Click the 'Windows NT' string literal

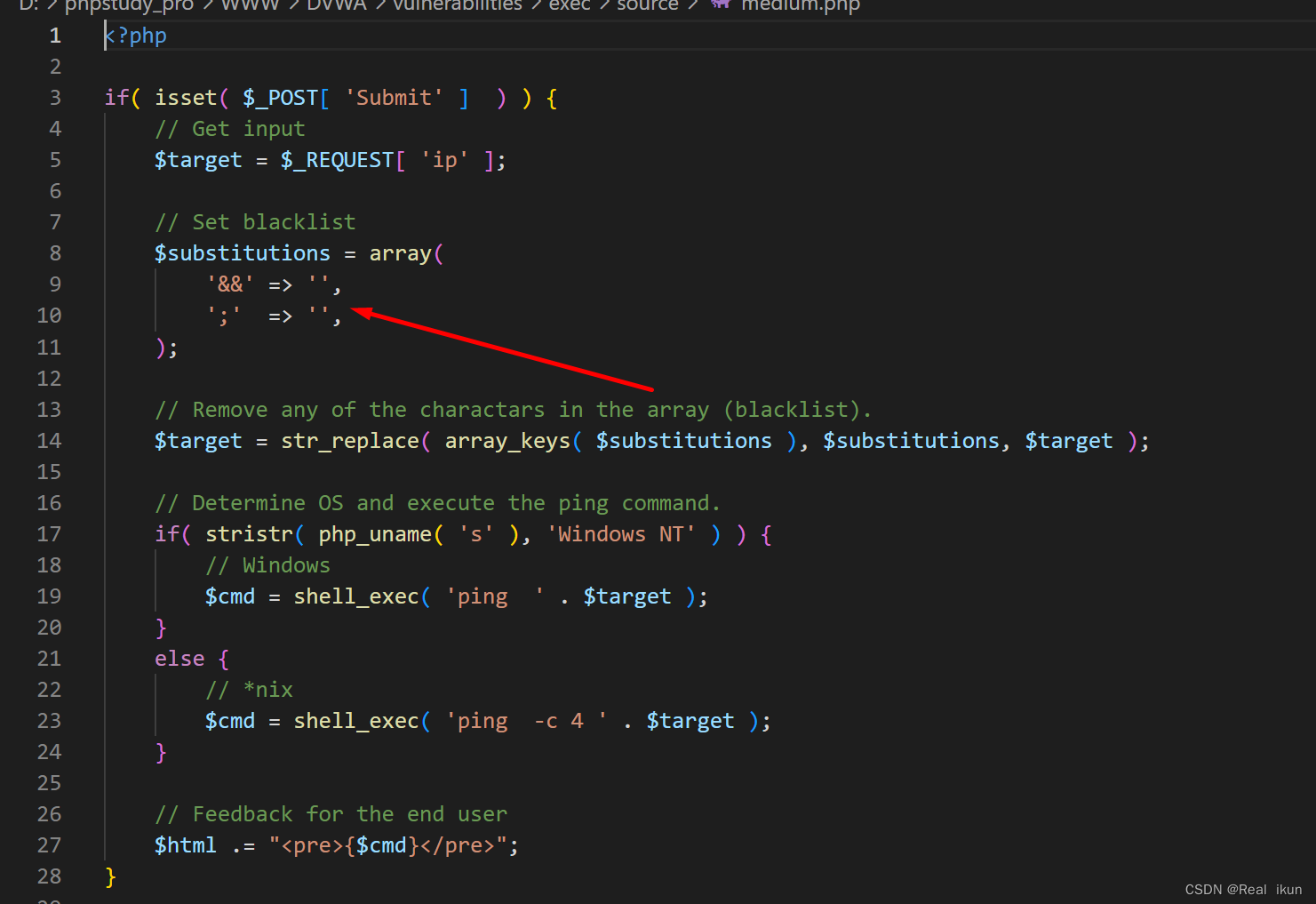coord(621,534)
